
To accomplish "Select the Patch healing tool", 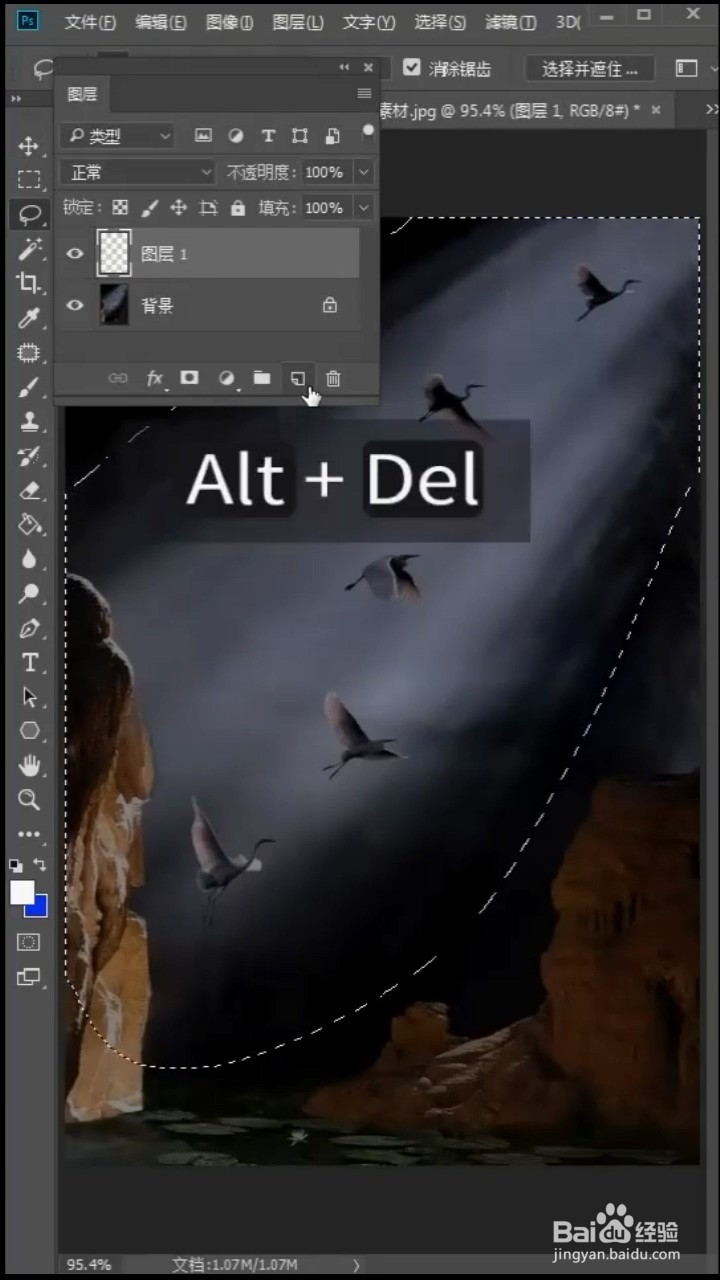I will 29,352.
